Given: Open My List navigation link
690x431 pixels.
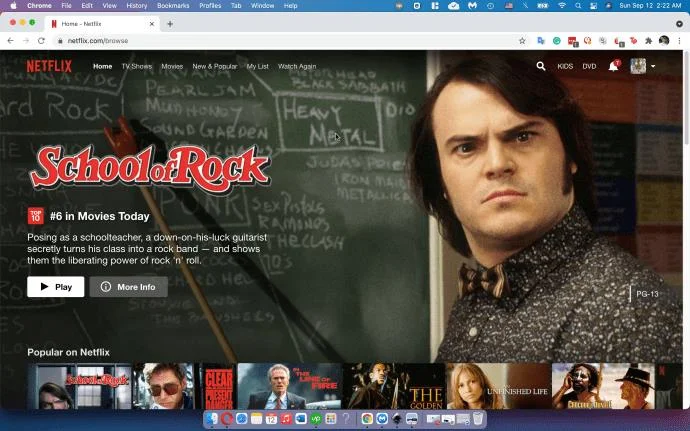Looking at the screenshot, I should 257,66.
